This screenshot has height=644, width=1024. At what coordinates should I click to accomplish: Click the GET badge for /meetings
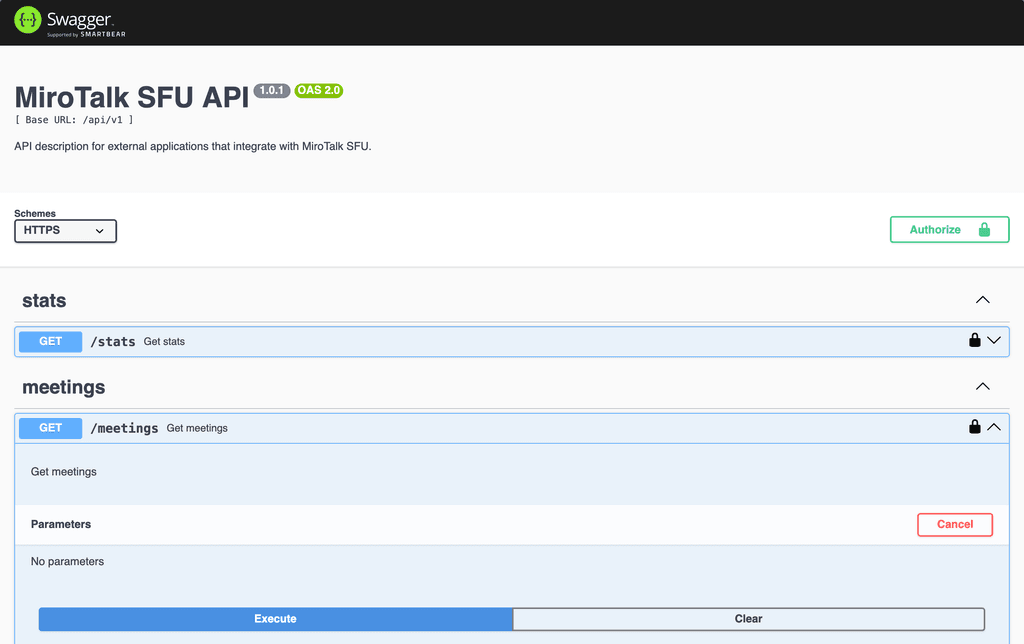point(50,428)
